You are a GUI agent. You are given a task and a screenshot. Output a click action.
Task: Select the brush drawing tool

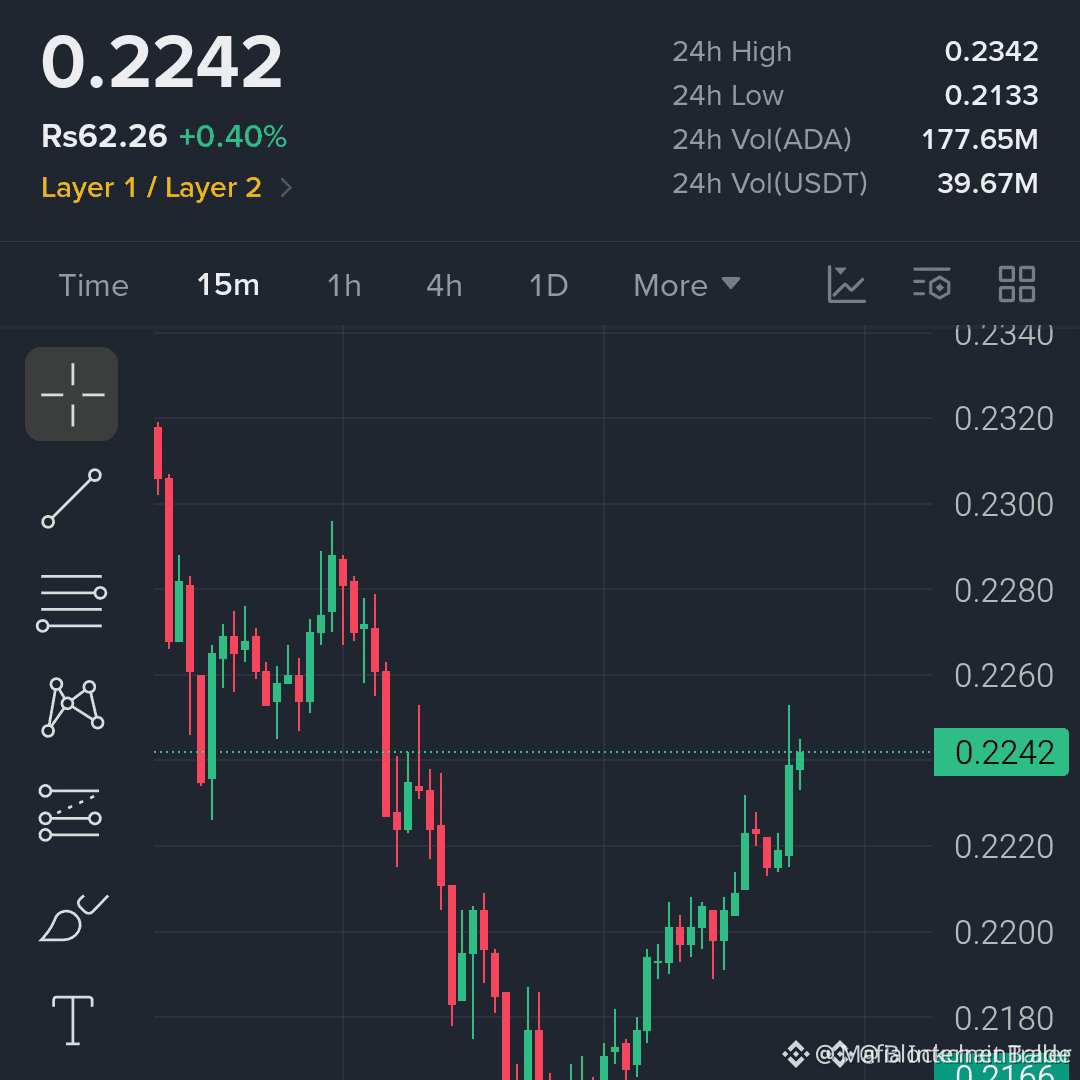pos(73,917)
